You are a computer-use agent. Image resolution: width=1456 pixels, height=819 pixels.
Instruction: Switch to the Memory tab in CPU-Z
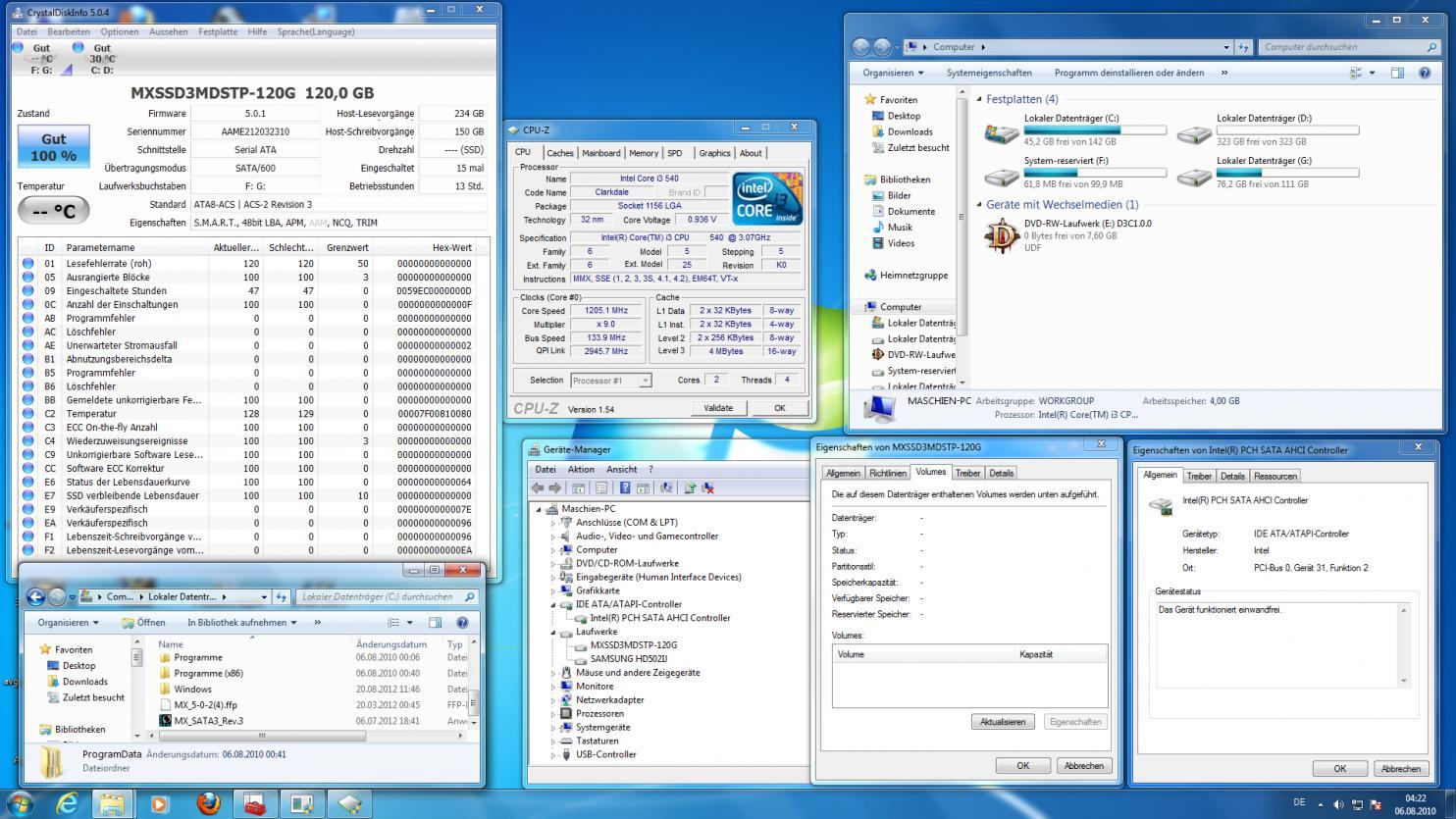644,153
